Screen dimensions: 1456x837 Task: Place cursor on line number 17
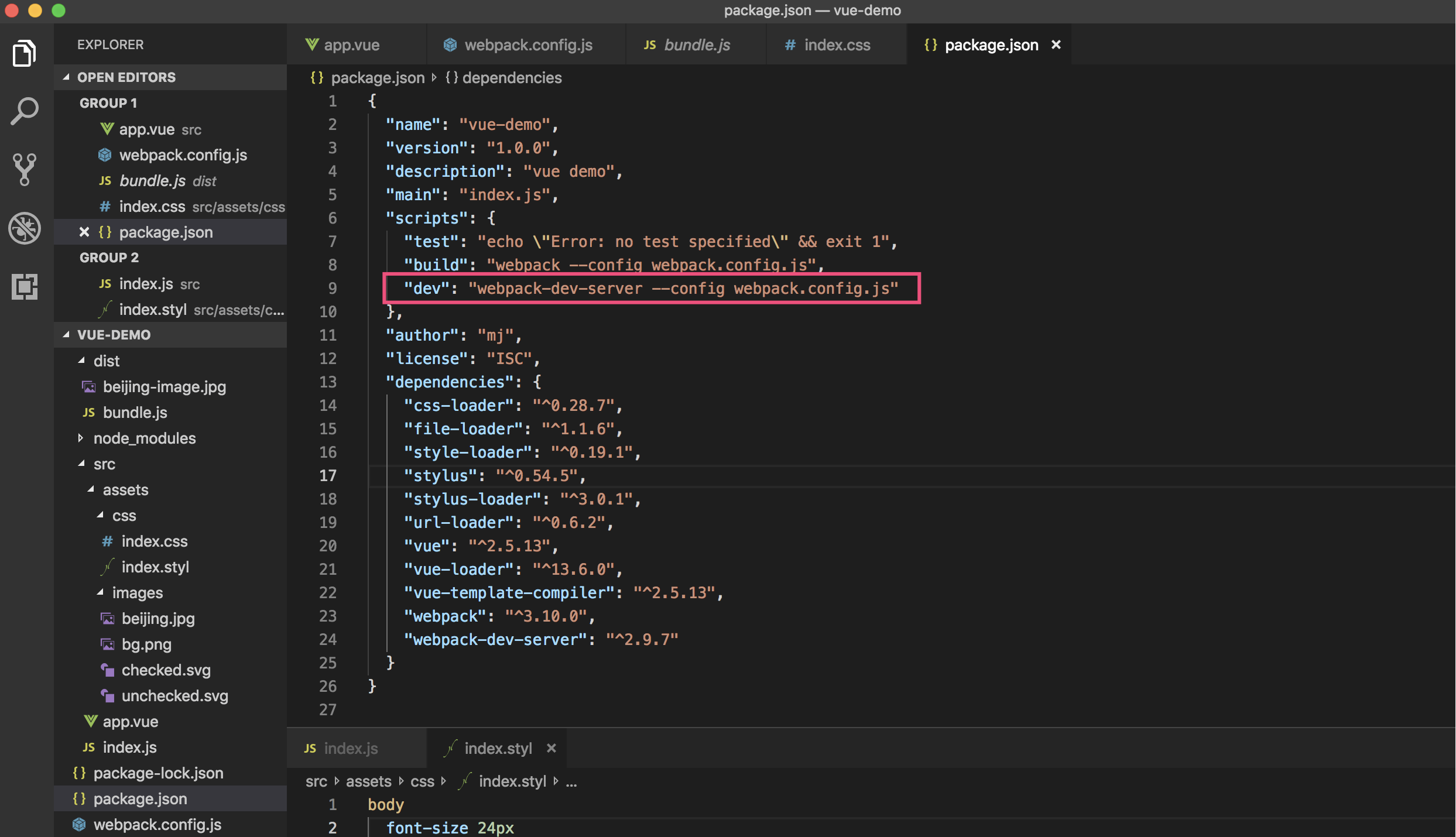tap(328, 475)
